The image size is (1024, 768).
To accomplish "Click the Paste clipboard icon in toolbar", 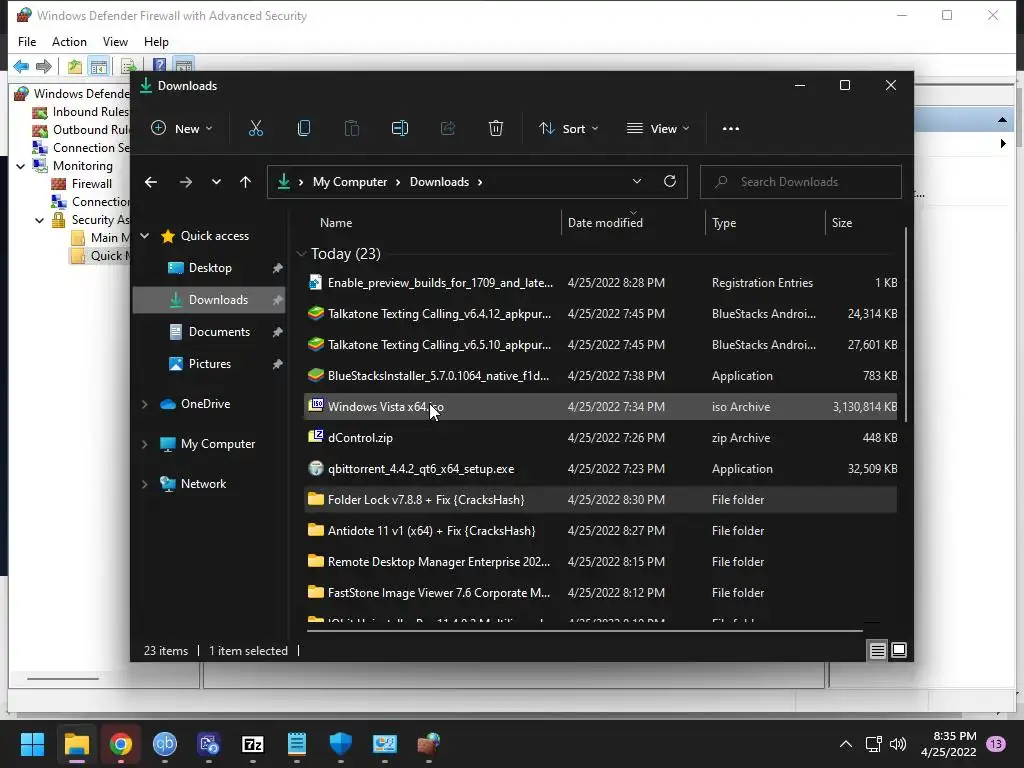I will click(351, 129).
